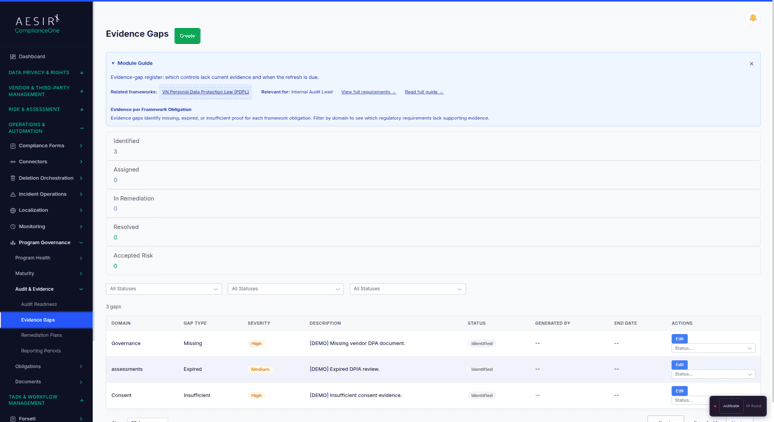Viewport: 774px width, 422px height.
Task: Edit the Consent Insufficient gap row
Action: click(x=679, y=390)
